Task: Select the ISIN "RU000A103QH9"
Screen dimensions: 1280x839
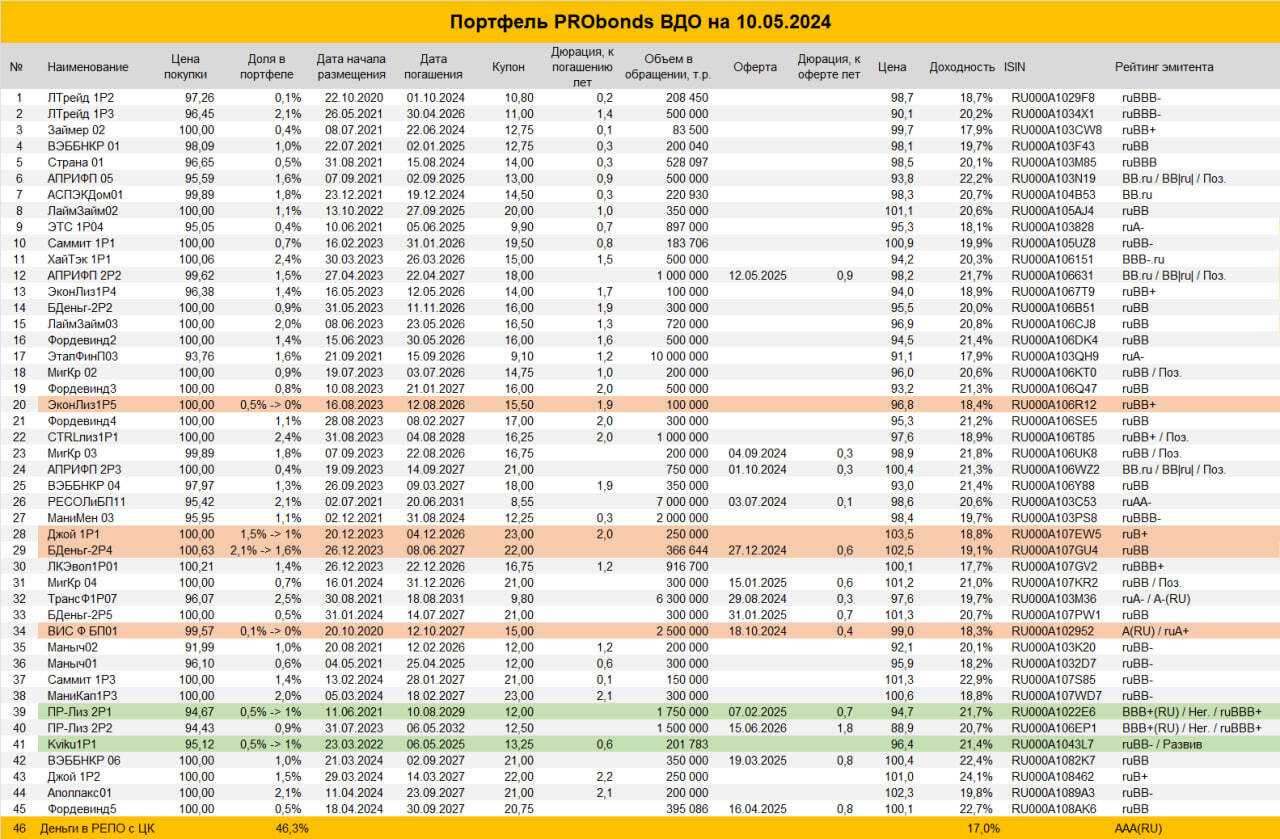Action: (x=1054, y=356)
